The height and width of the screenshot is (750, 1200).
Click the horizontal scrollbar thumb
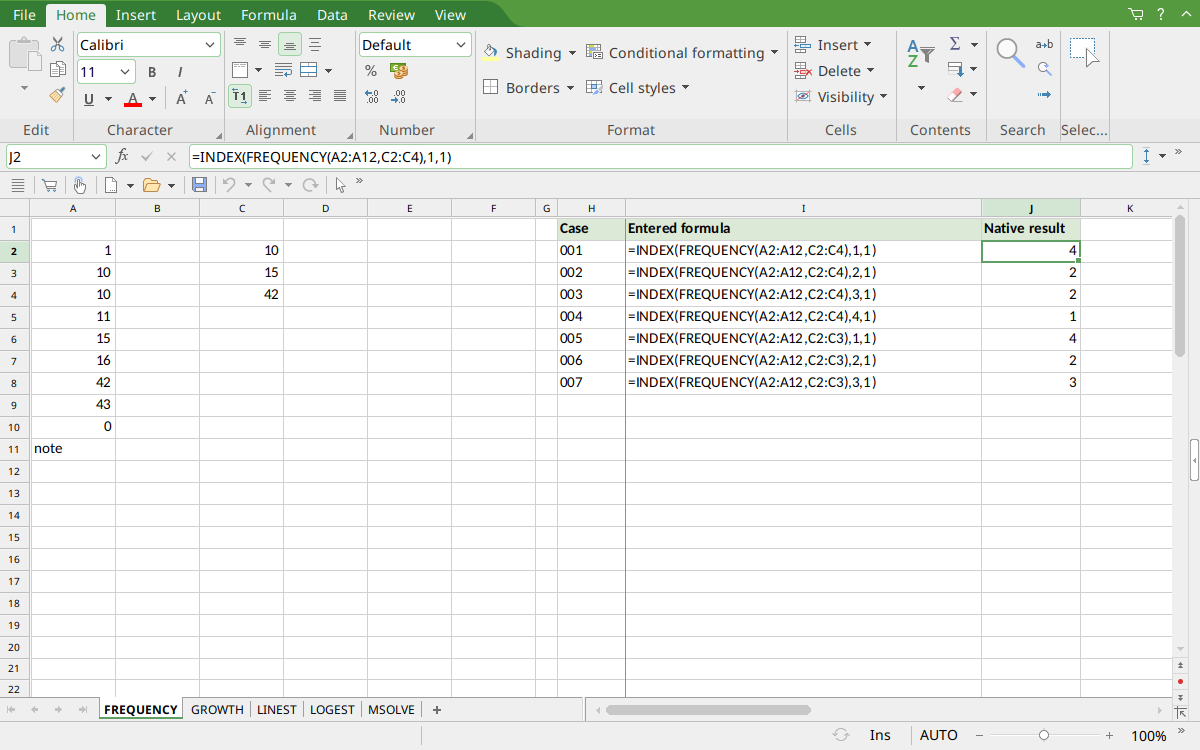click(708, 710)
